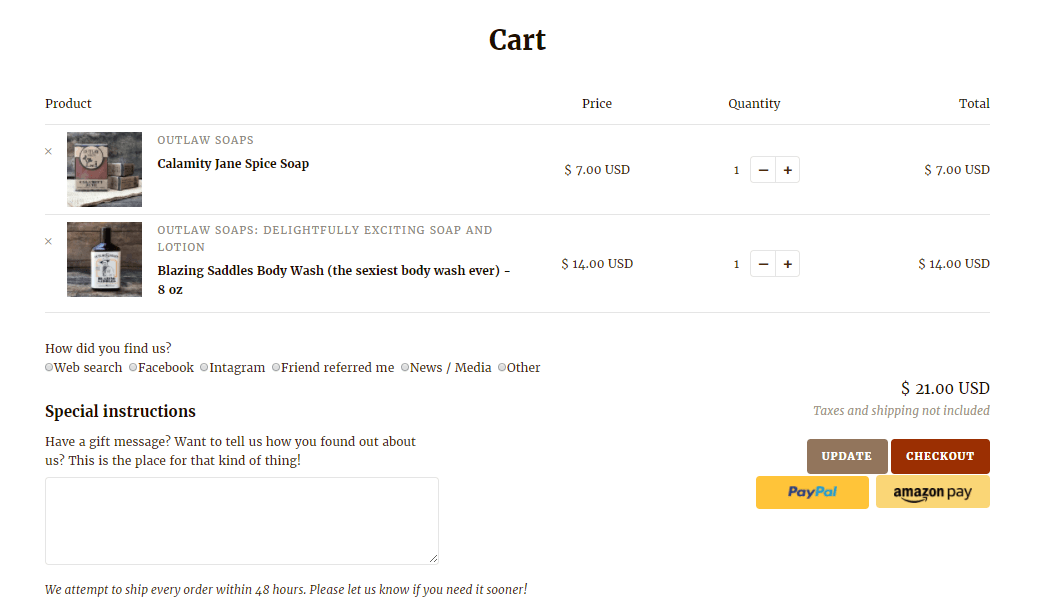This screenshot has width=1038, height=609.
Task: Click the $ 21.00 USD cart subtotal
Action: pyautogui.click(x=945, y=389)
